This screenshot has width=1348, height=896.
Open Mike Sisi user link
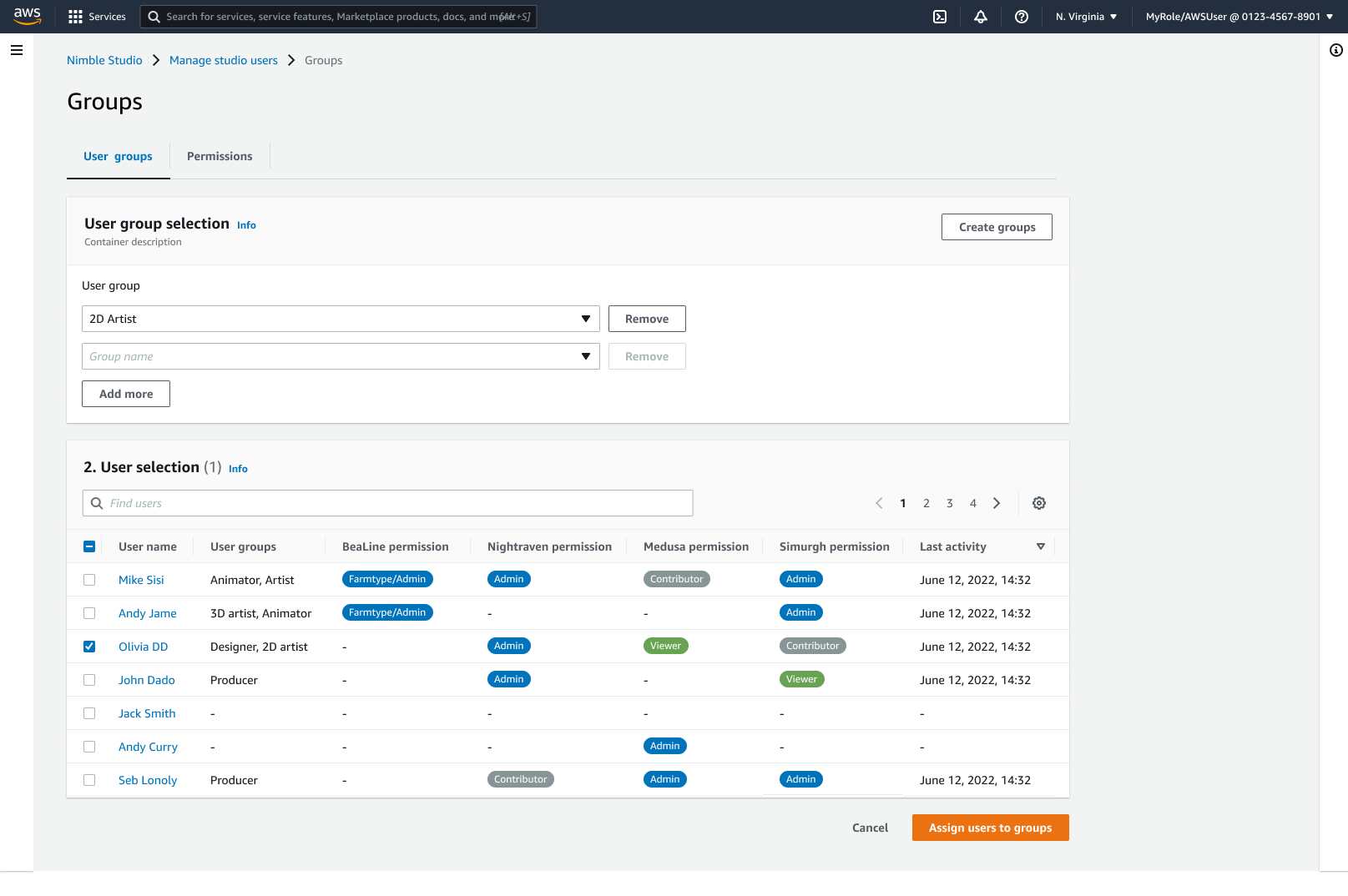click(x=141, y=580)
